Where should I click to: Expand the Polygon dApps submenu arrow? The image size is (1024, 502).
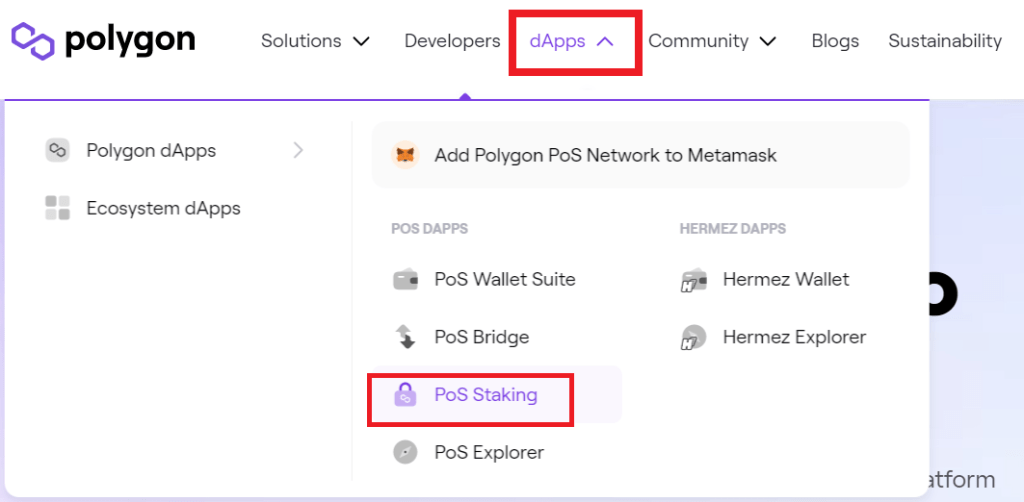pyautogui.click(x=298, y=151)
